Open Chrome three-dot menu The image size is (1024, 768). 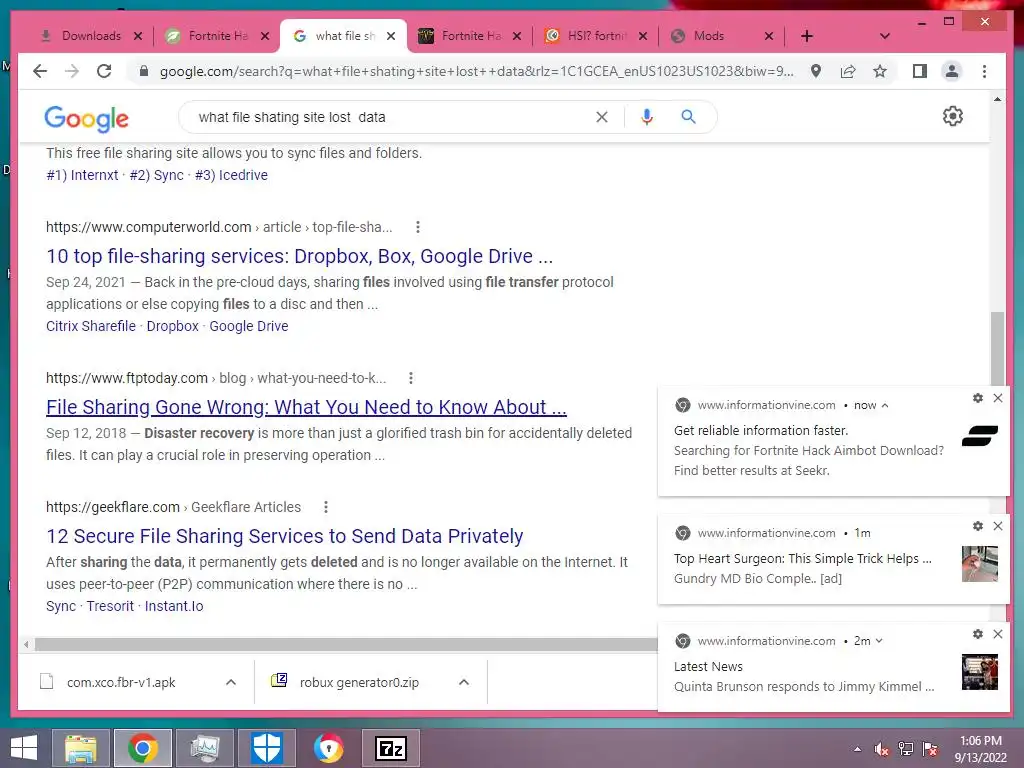984,71
